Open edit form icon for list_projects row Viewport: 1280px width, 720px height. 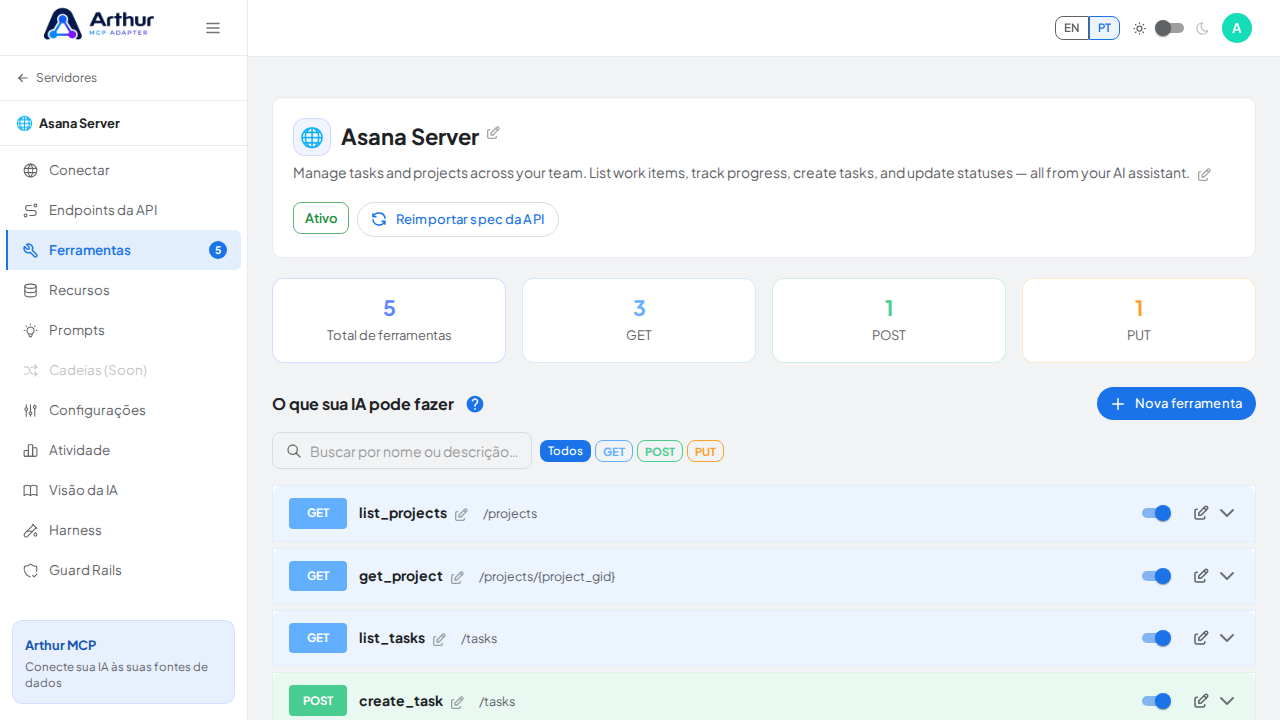(1201, 513)
